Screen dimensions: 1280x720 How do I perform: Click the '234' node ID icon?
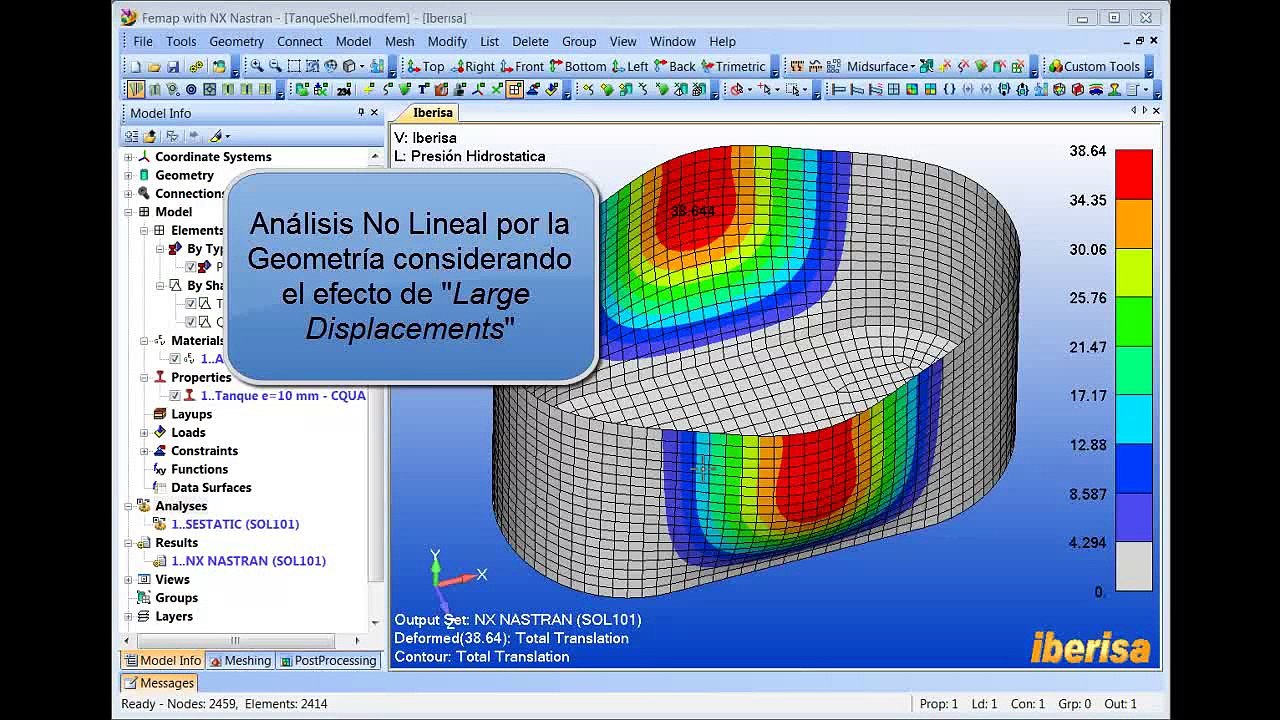coord(343,89)
